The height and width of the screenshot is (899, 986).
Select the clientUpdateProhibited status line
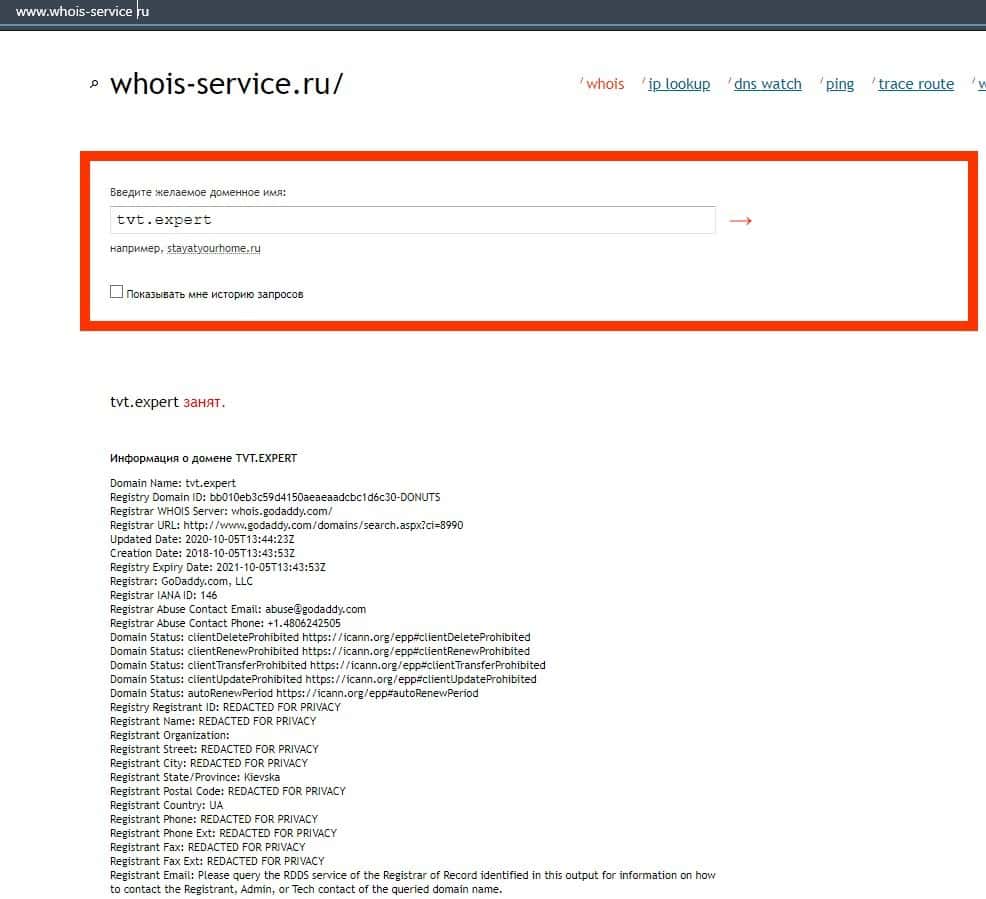[323, 679]
